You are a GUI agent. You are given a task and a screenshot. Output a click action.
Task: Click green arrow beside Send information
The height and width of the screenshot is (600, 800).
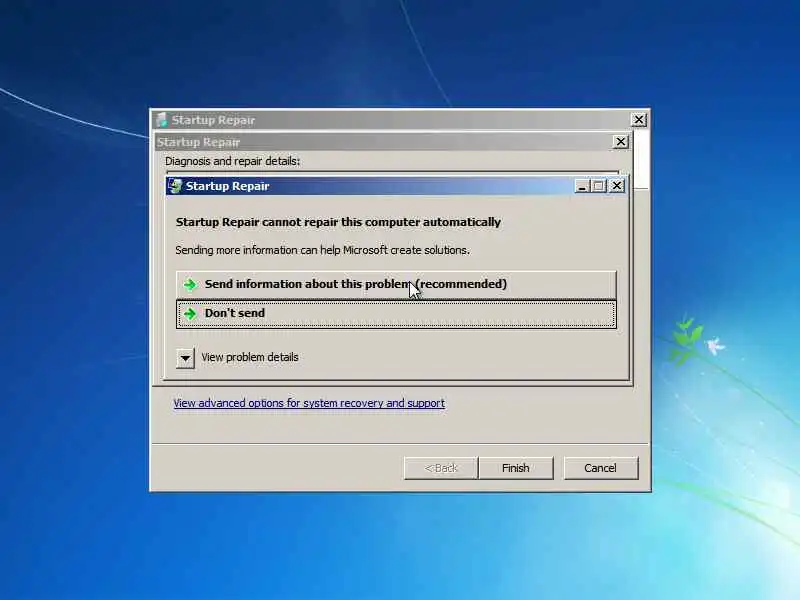tap(190, 285)
